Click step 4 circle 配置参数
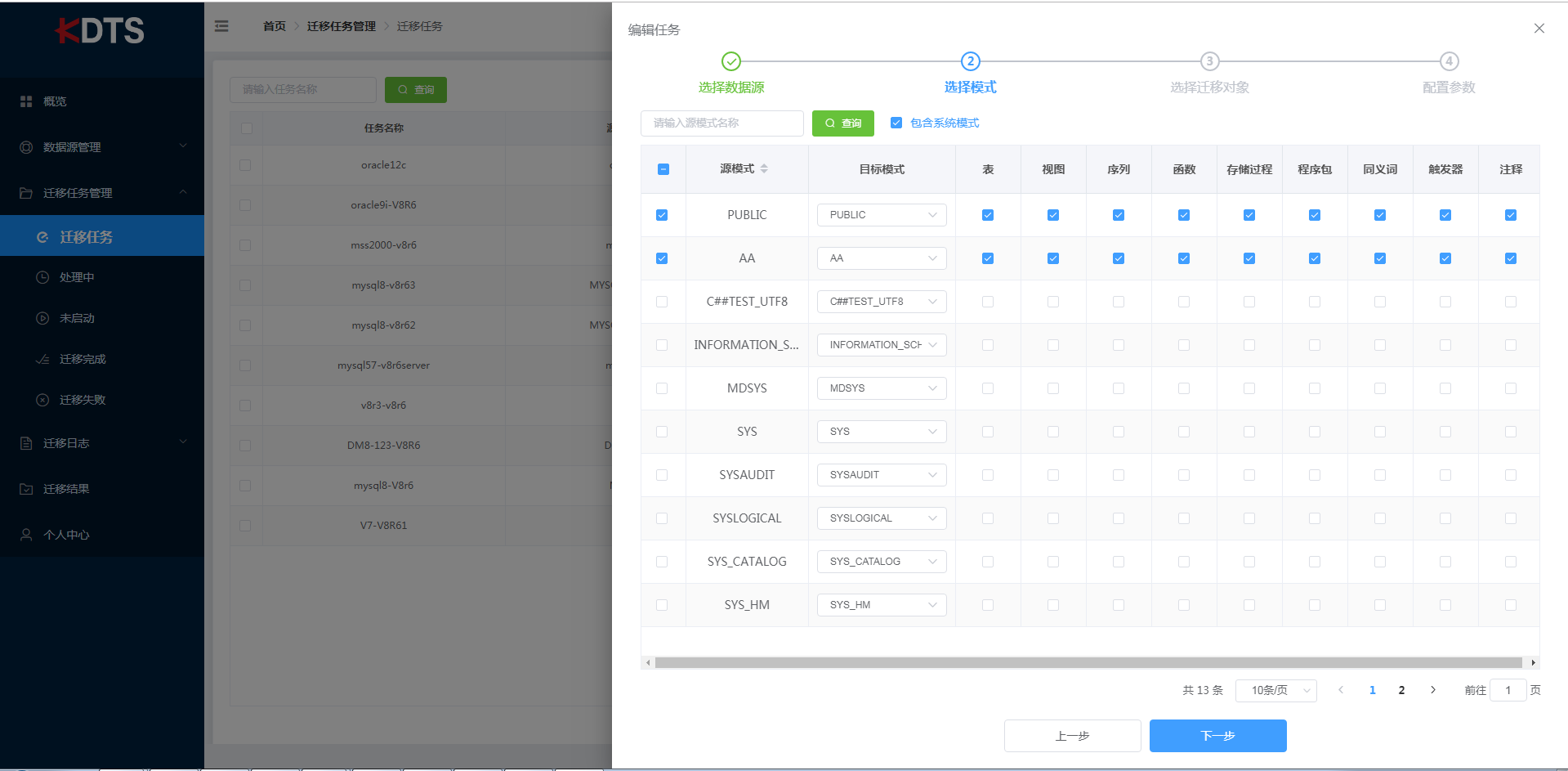The height and width of the screenshot is (771, 1568). 1450,61
